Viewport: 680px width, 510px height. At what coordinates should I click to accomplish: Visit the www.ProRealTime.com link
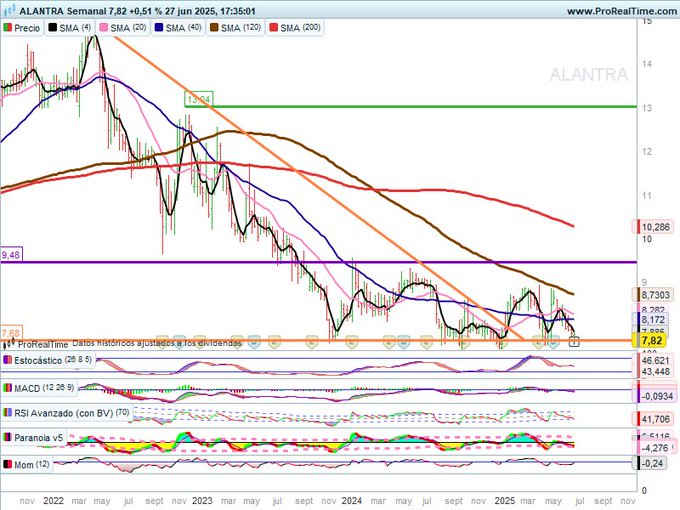click(x=621, y=11)
